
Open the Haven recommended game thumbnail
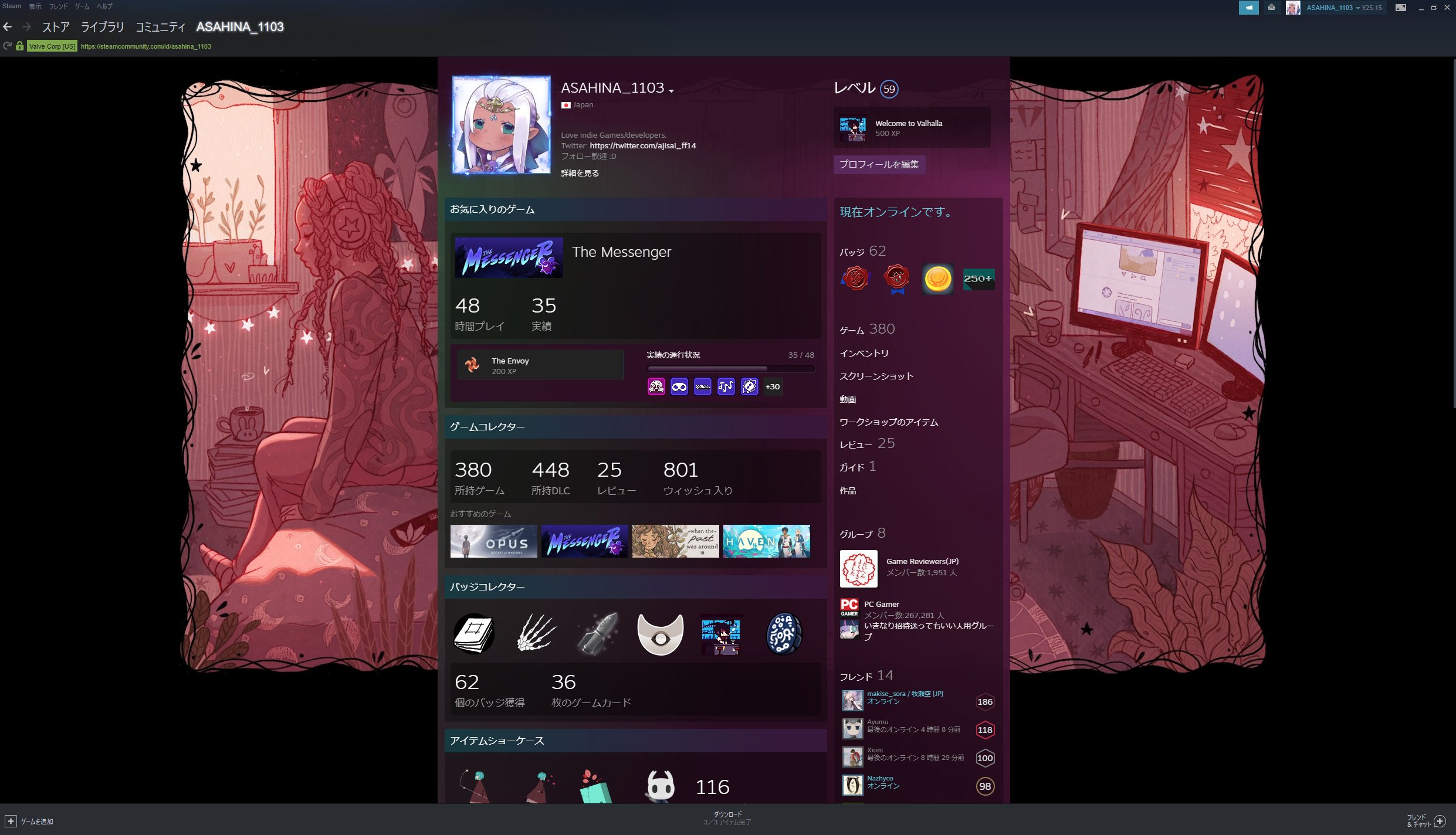[766, 541]
